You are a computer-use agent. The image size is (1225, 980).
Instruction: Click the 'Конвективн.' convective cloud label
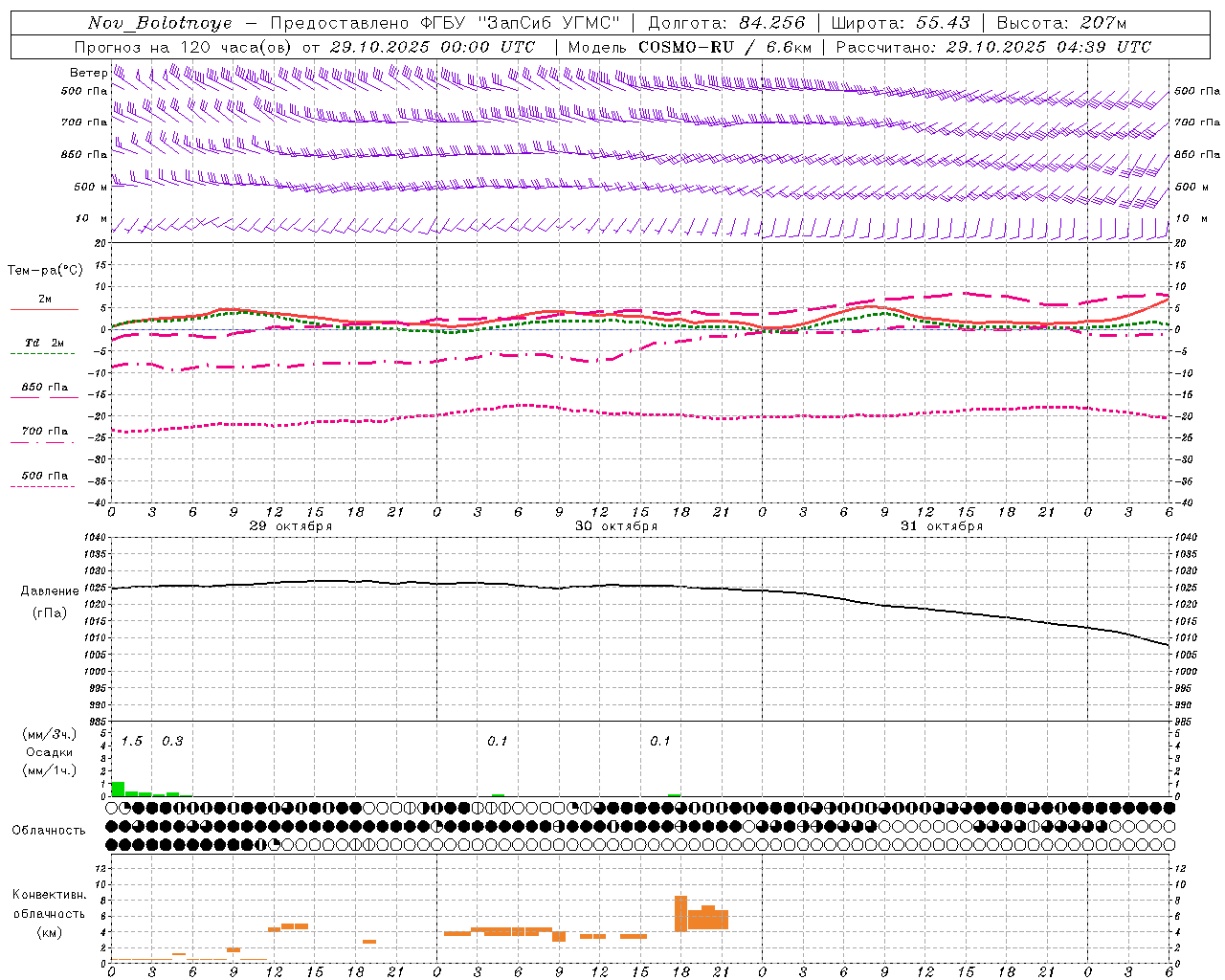click(50, 895)
